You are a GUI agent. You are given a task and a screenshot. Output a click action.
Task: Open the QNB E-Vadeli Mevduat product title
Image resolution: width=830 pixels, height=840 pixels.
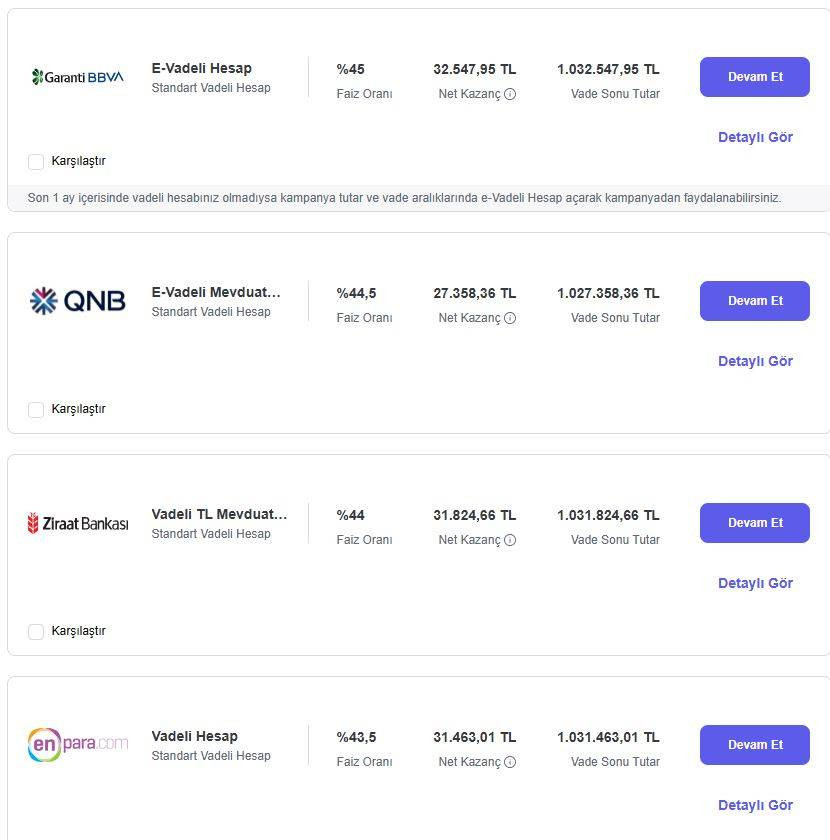point(216,293)
